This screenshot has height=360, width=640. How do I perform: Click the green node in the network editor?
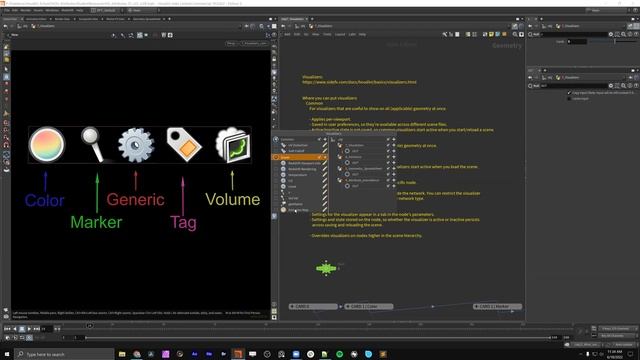[326, 268]
